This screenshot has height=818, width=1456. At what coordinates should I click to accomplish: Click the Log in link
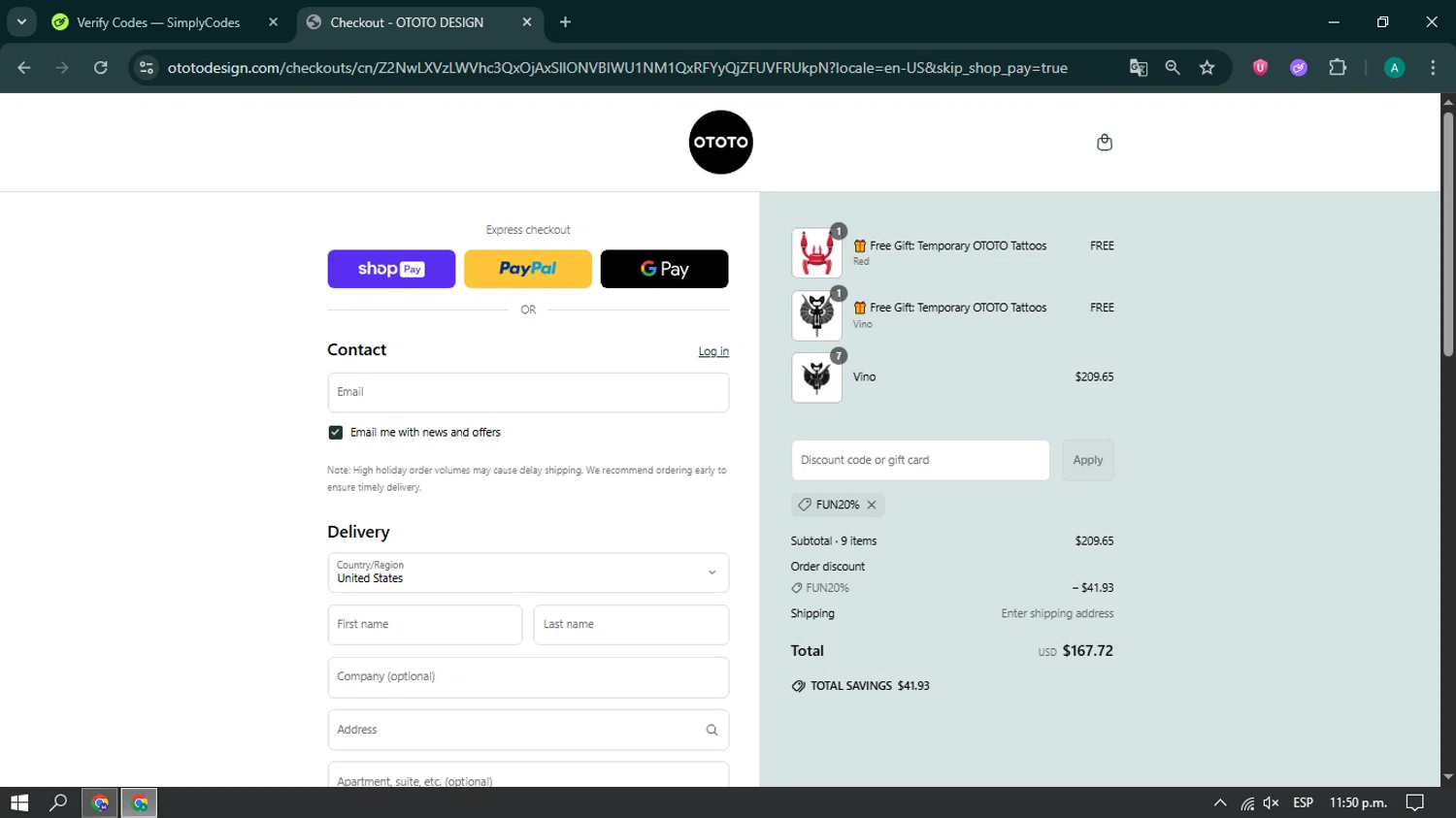[x=713, y=351]
